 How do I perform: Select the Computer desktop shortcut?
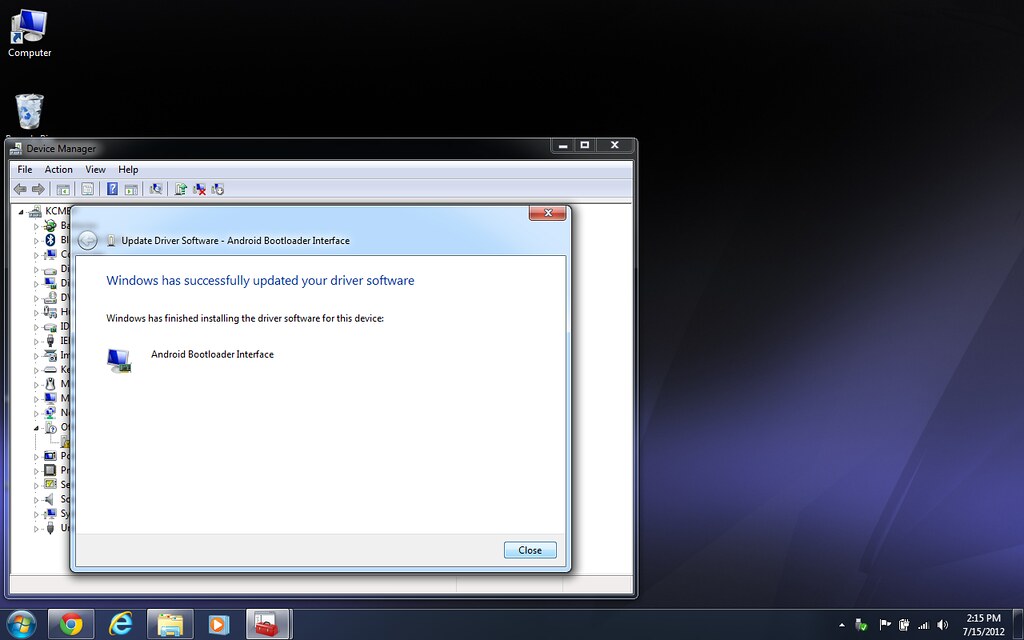(29, 34)
